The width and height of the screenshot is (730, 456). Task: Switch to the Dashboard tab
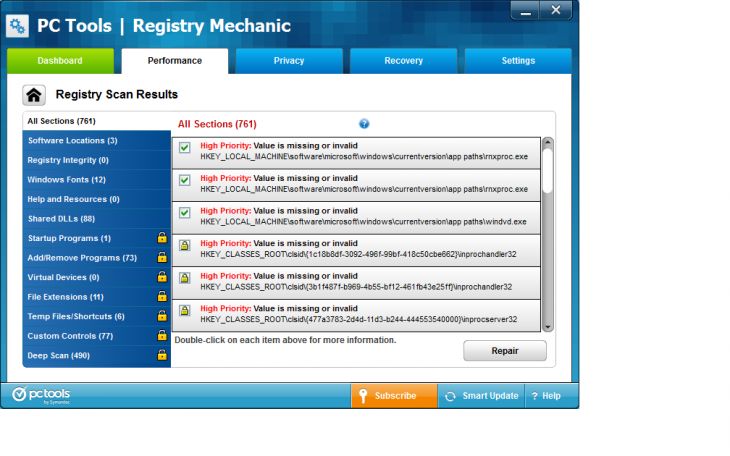click(60, 61)
